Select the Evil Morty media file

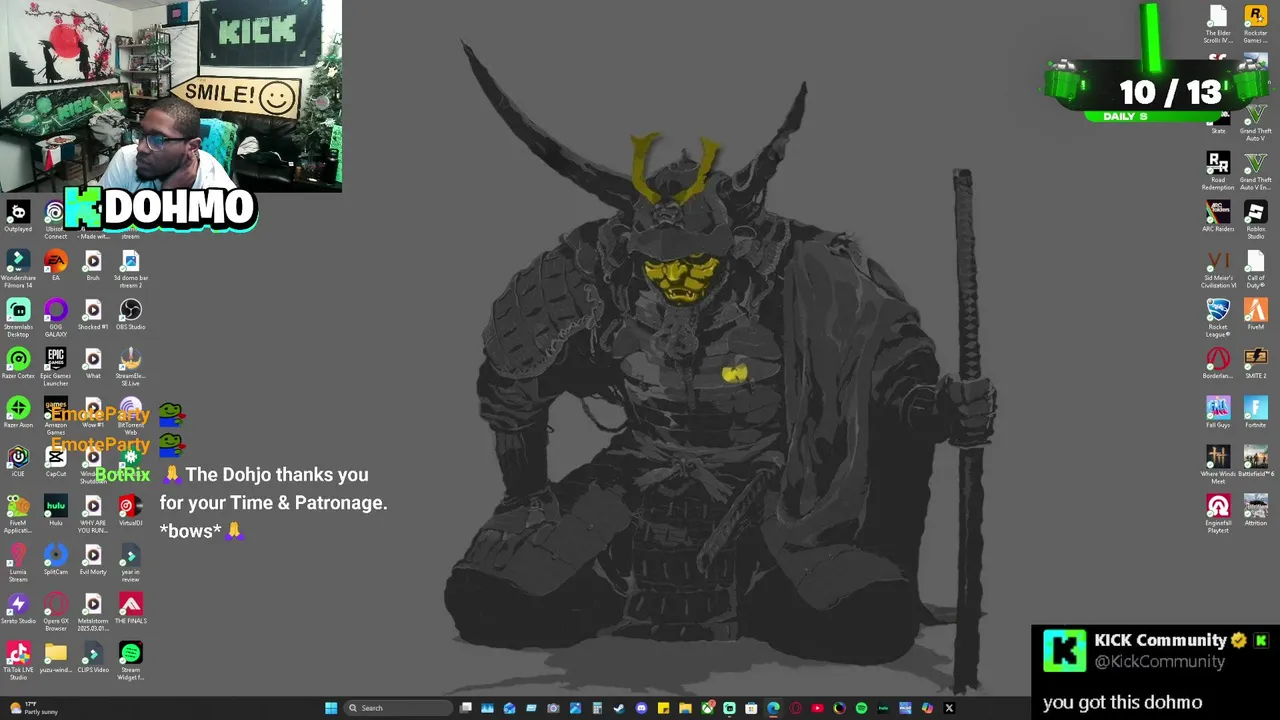click(93, 560)
